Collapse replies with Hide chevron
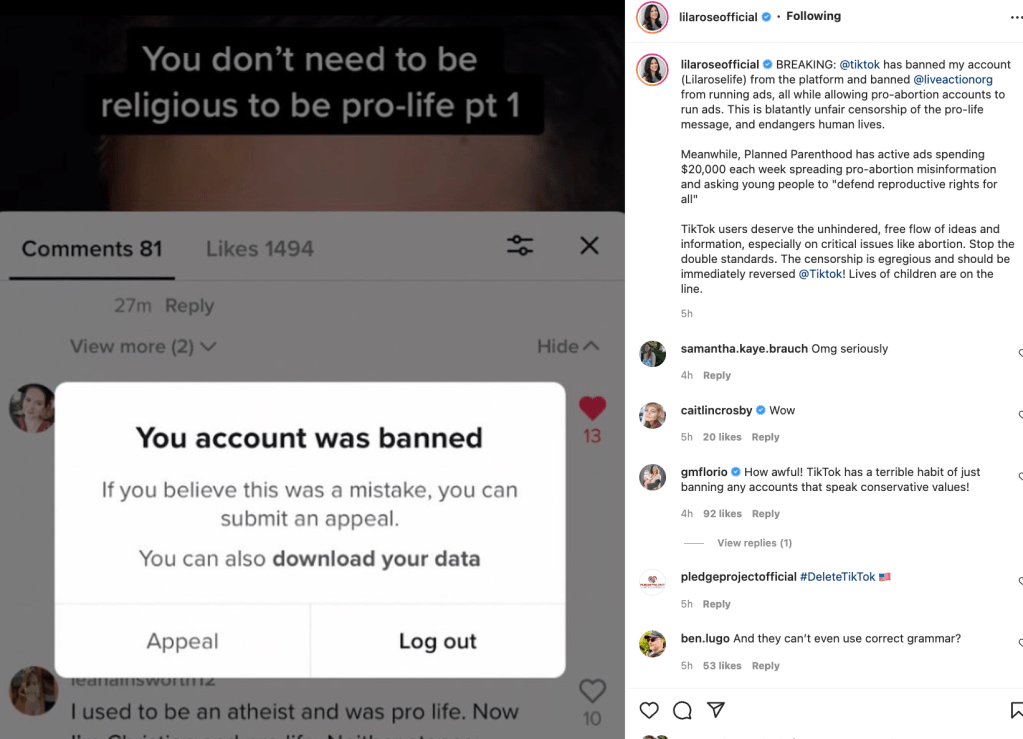 (568, 347)
